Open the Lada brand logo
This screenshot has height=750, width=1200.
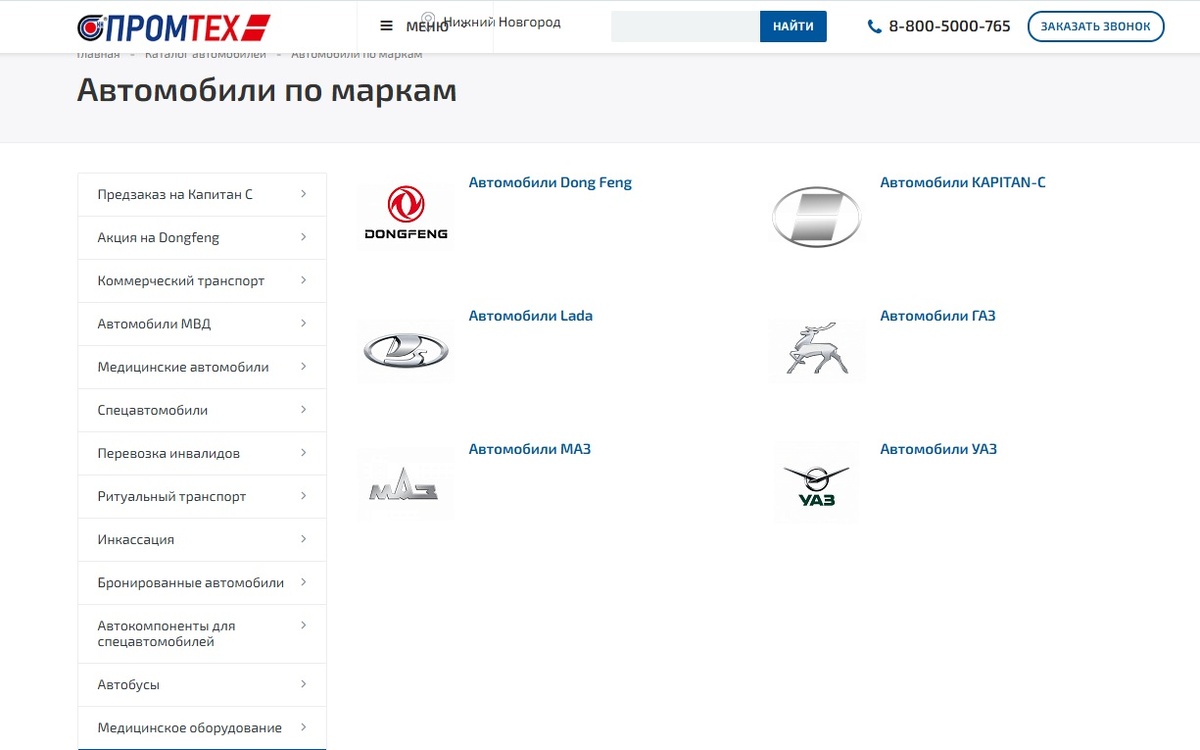point(405,350)
